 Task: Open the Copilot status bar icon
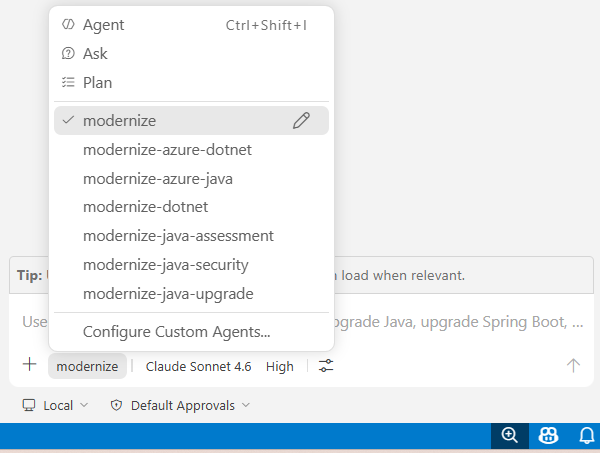coord(548,435)
